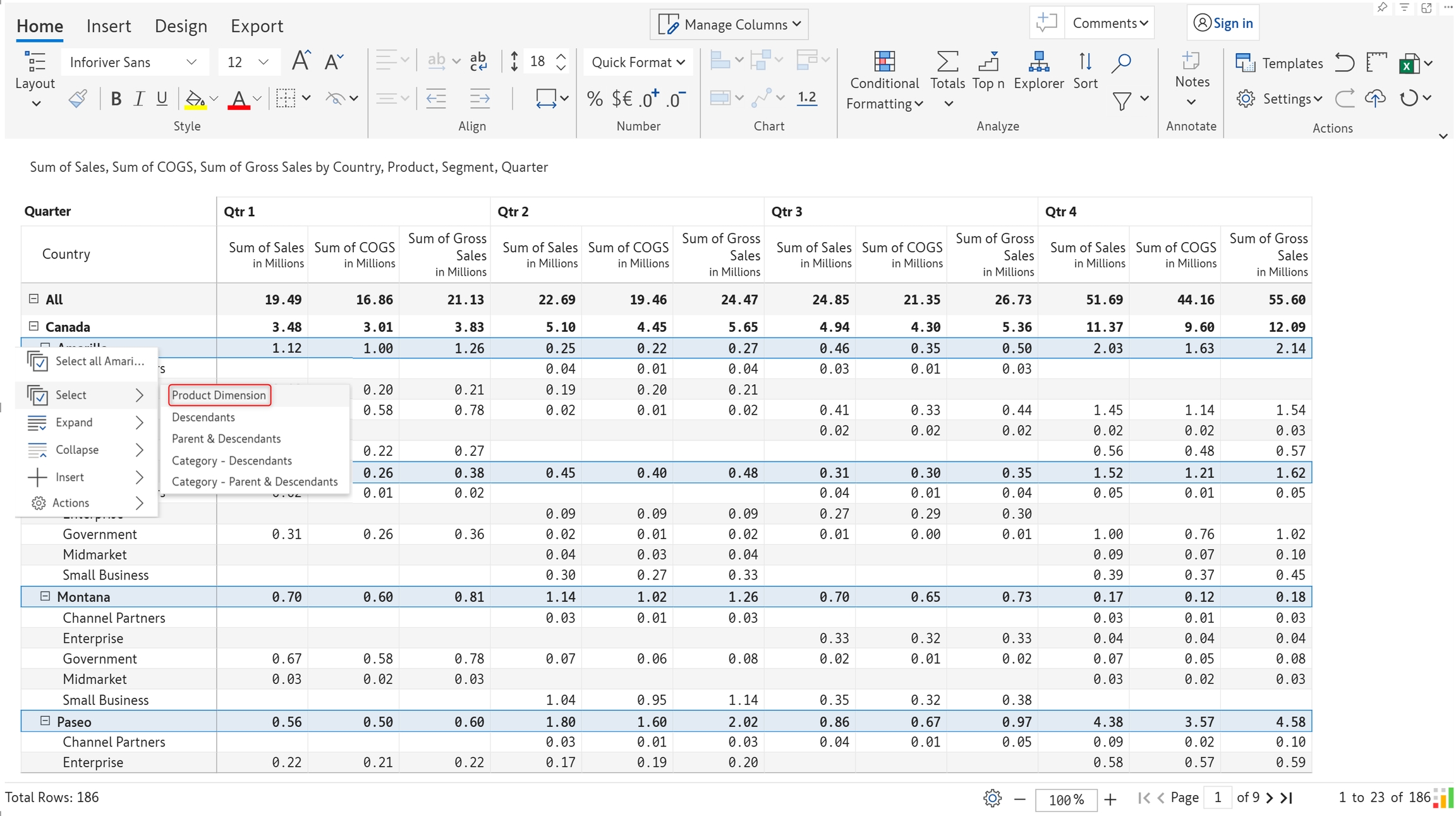The width and height of the screenshot is (1456, 816).
Task: Toggle italic formatting
Action: (139, 99)
